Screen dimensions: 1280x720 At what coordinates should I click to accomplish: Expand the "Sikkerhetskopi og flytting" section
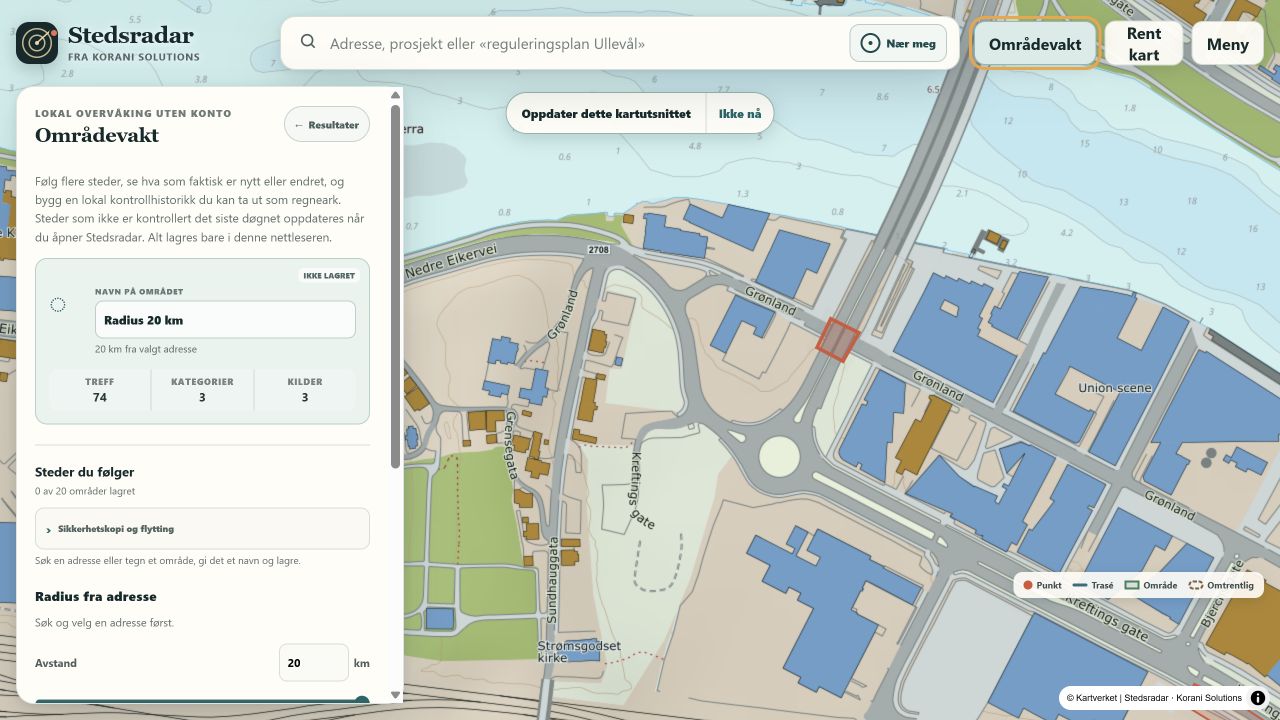click(x=202, y=529)
